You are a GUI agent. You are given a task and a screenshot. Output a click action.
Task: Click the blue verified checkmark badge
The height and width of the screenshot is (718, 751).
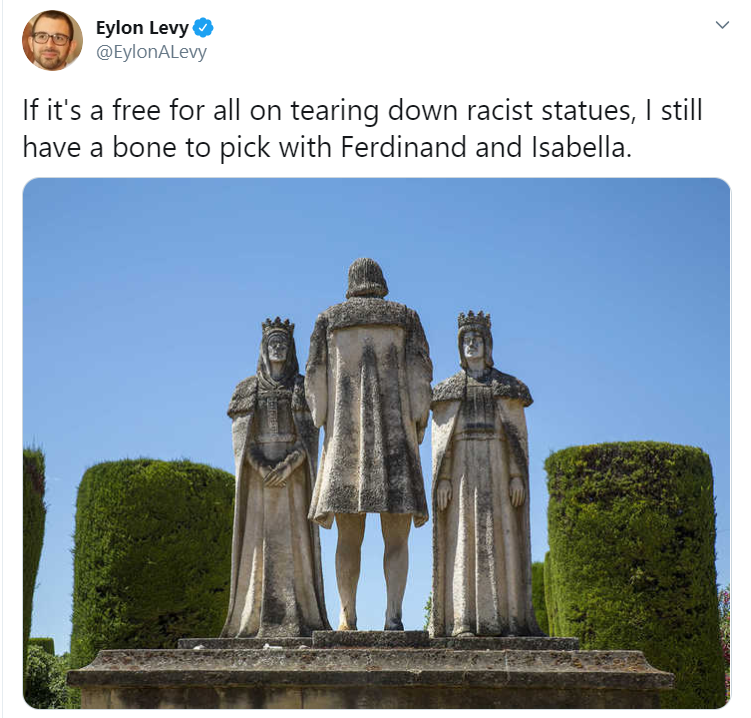click(203, 28)
